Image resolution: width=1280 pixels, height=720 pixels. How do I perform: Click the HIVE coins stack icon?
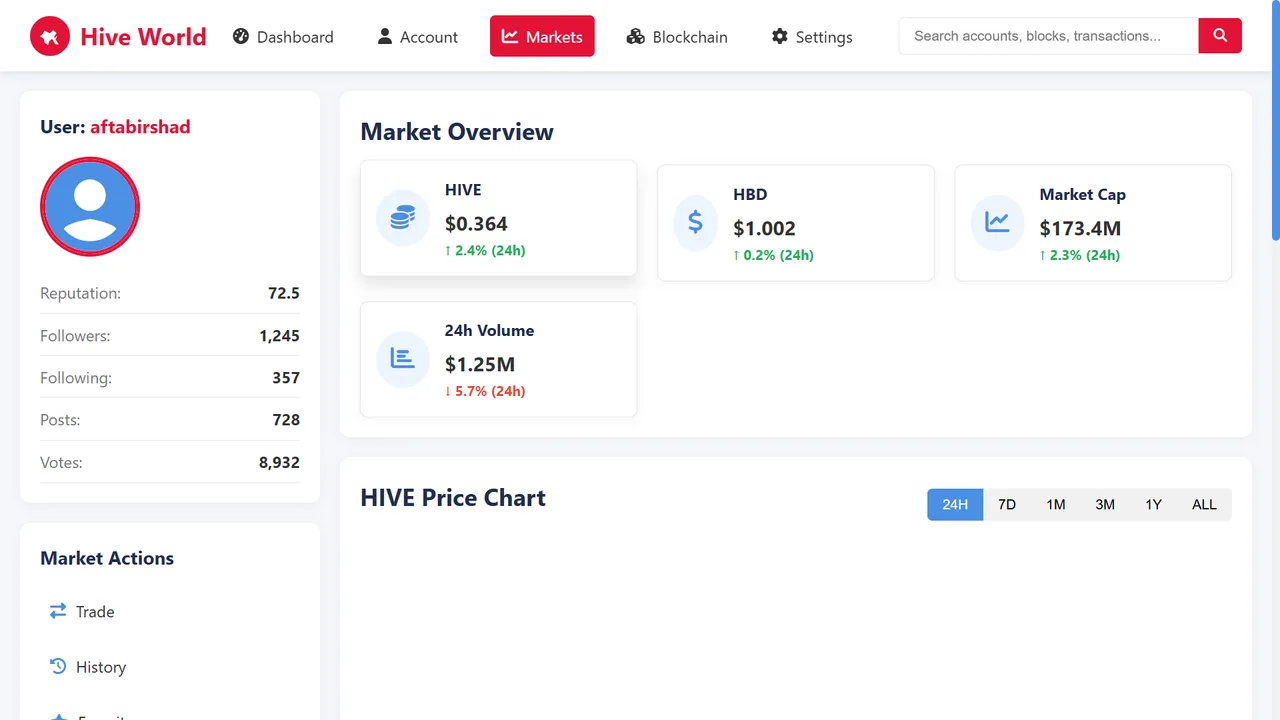tap(403, 218)
